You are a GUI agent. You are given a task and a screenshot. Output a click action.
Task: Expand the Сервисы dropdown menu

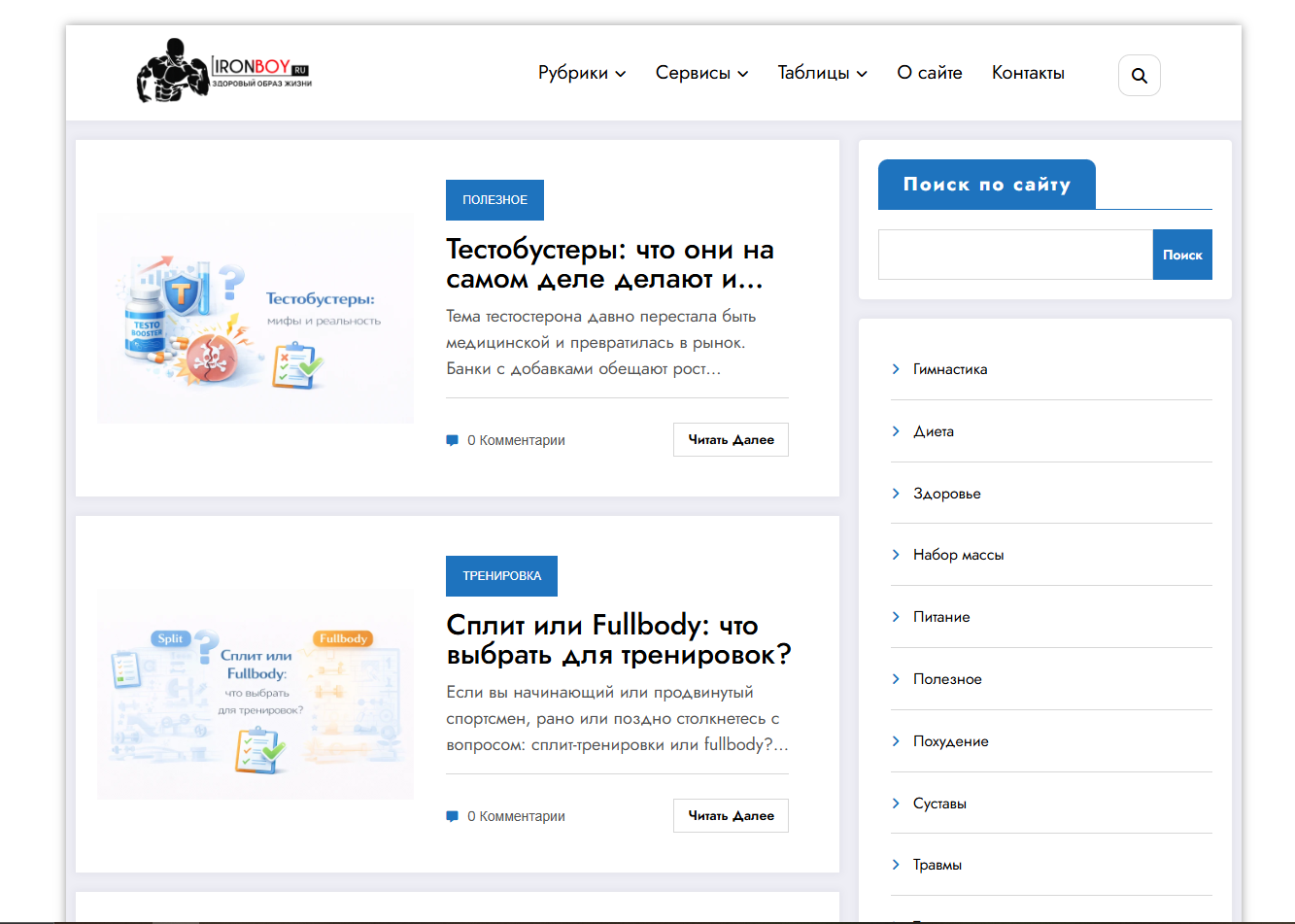click(701, 73)
